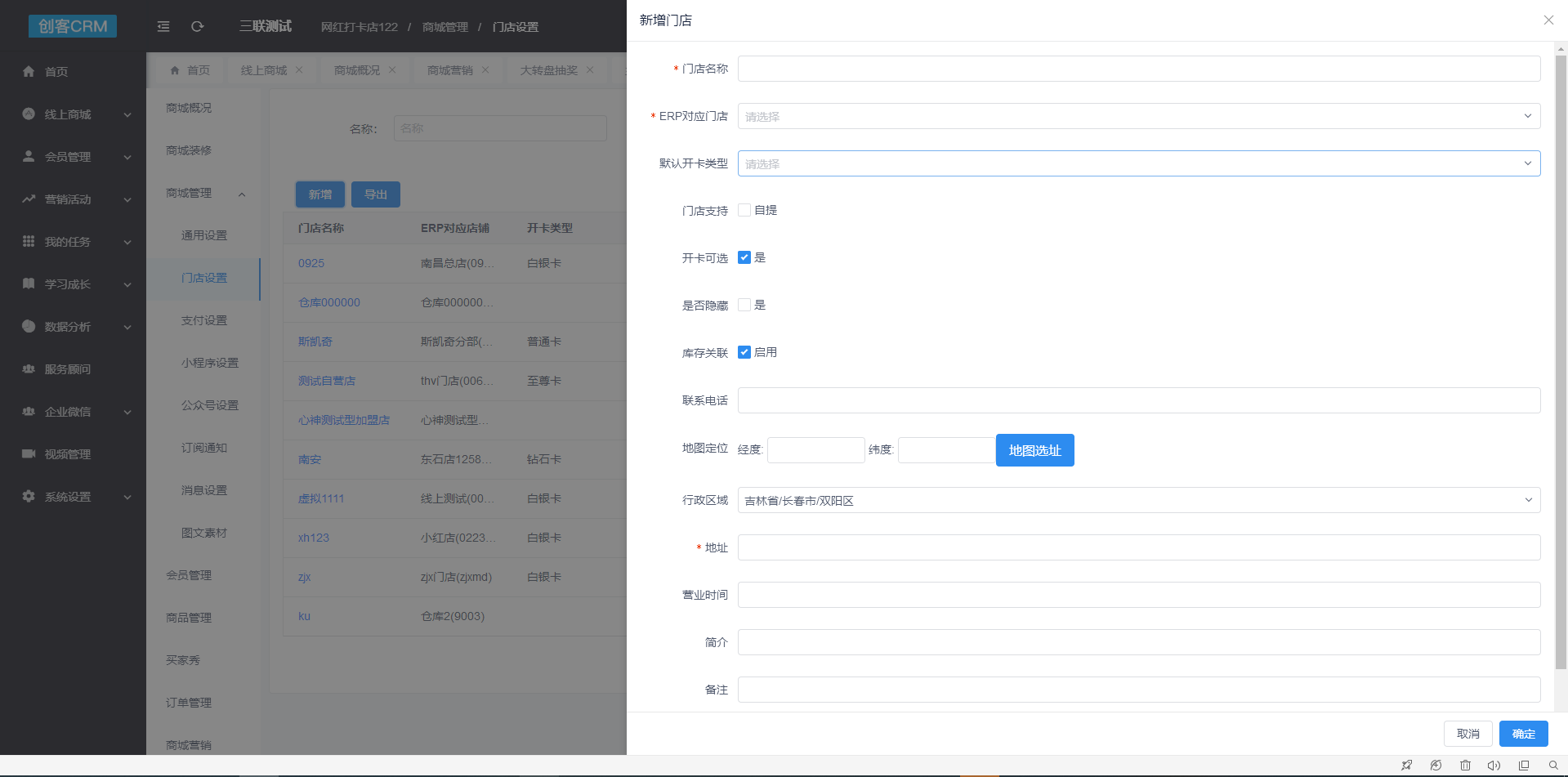Viewport: 1568px width, 777px height.
Task: Click the 系统设置 gear icon in the sidebar
Action: point(29,496)
